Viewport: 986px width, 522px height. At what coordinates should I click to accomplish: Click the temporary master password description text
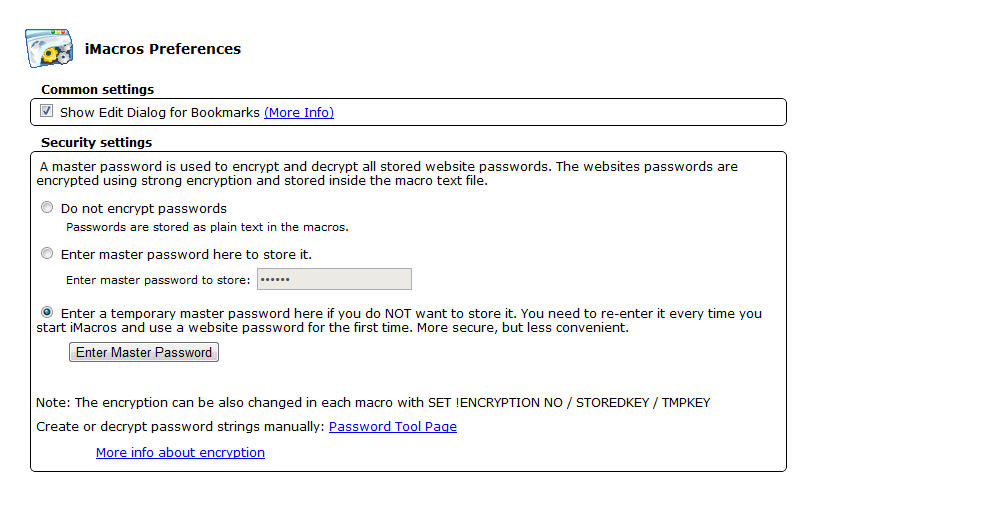[399, 321]
